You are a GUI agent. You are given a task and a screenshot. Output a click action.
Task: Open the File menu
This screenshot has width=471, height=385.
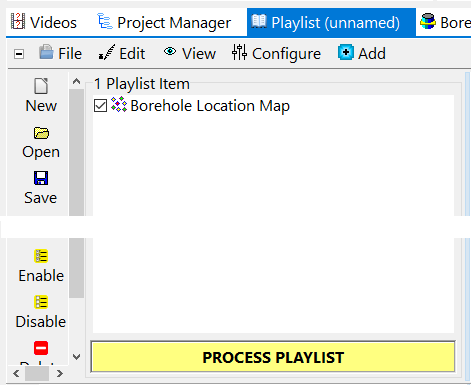(60, 53)
